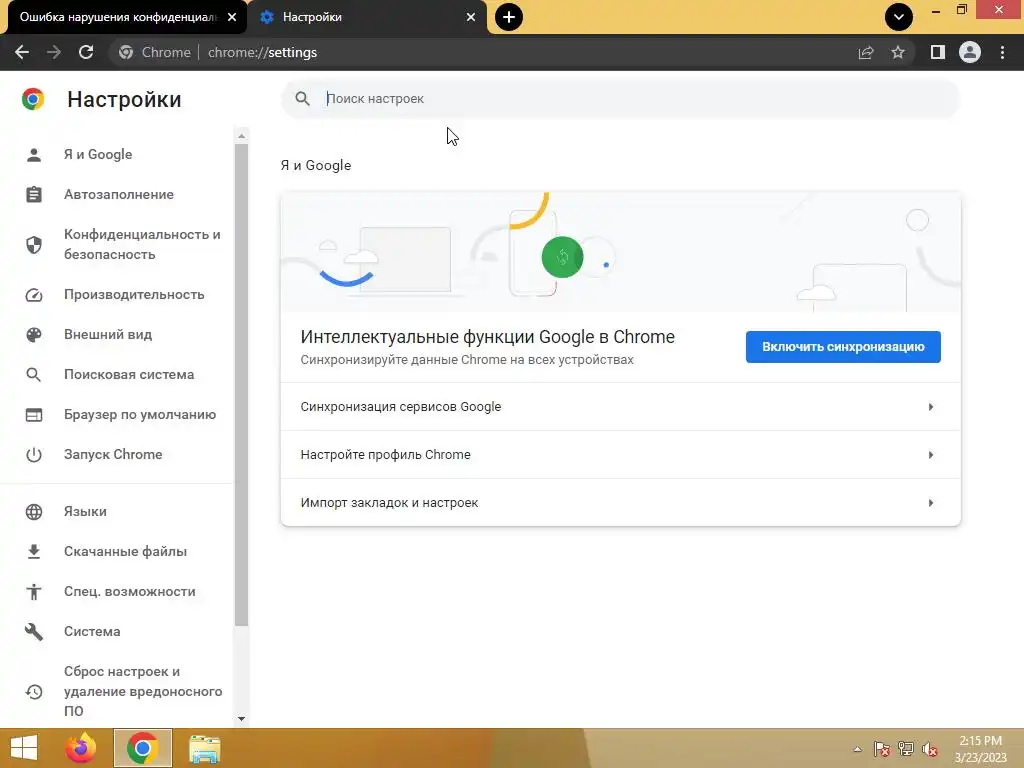Show hidden tray icons arrow

tap(857, 749)
